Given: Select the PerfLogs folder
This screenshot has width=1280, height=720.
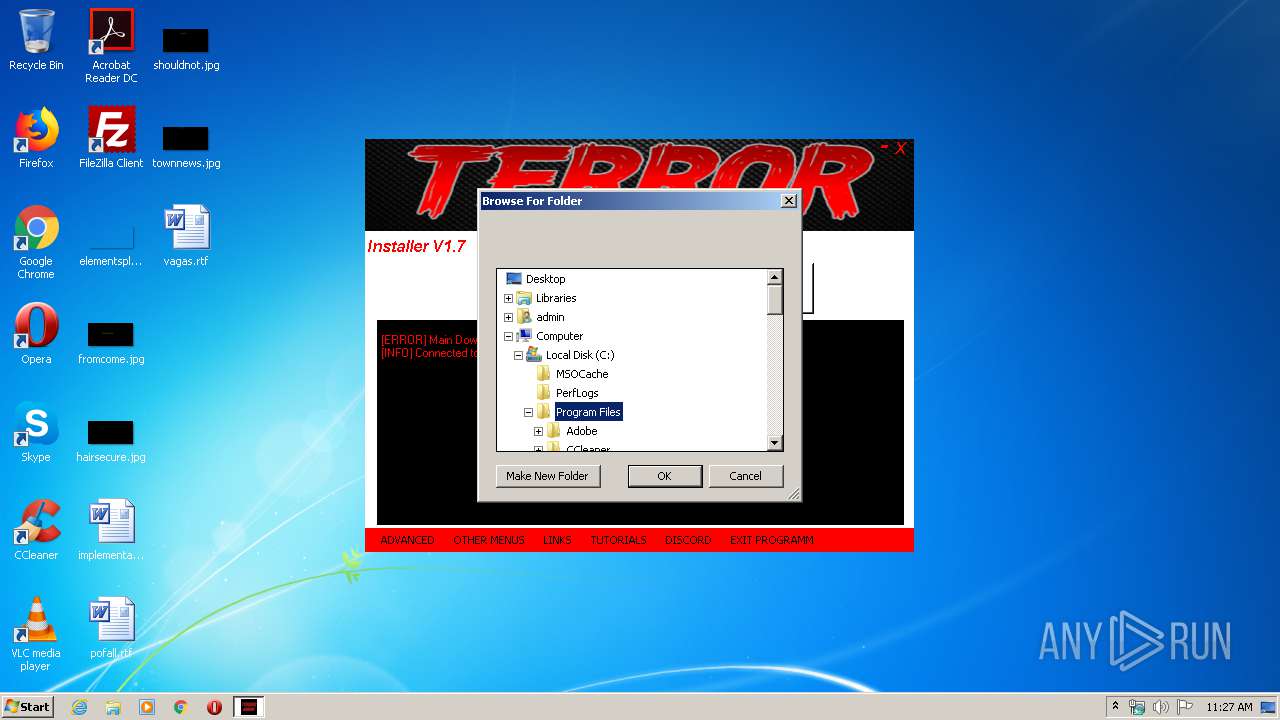Looking at the screenshot, I should pyautogui.click(x=577, y=393).
